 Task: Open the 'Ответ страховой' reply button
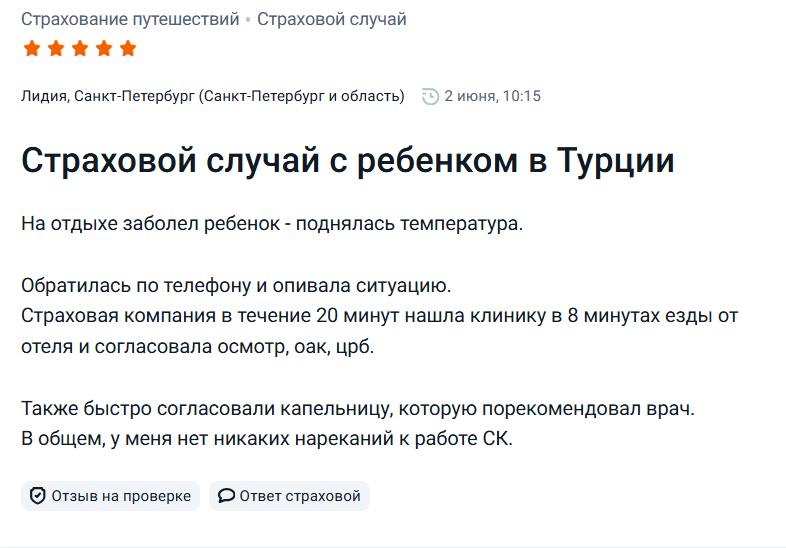pos(289,496)
